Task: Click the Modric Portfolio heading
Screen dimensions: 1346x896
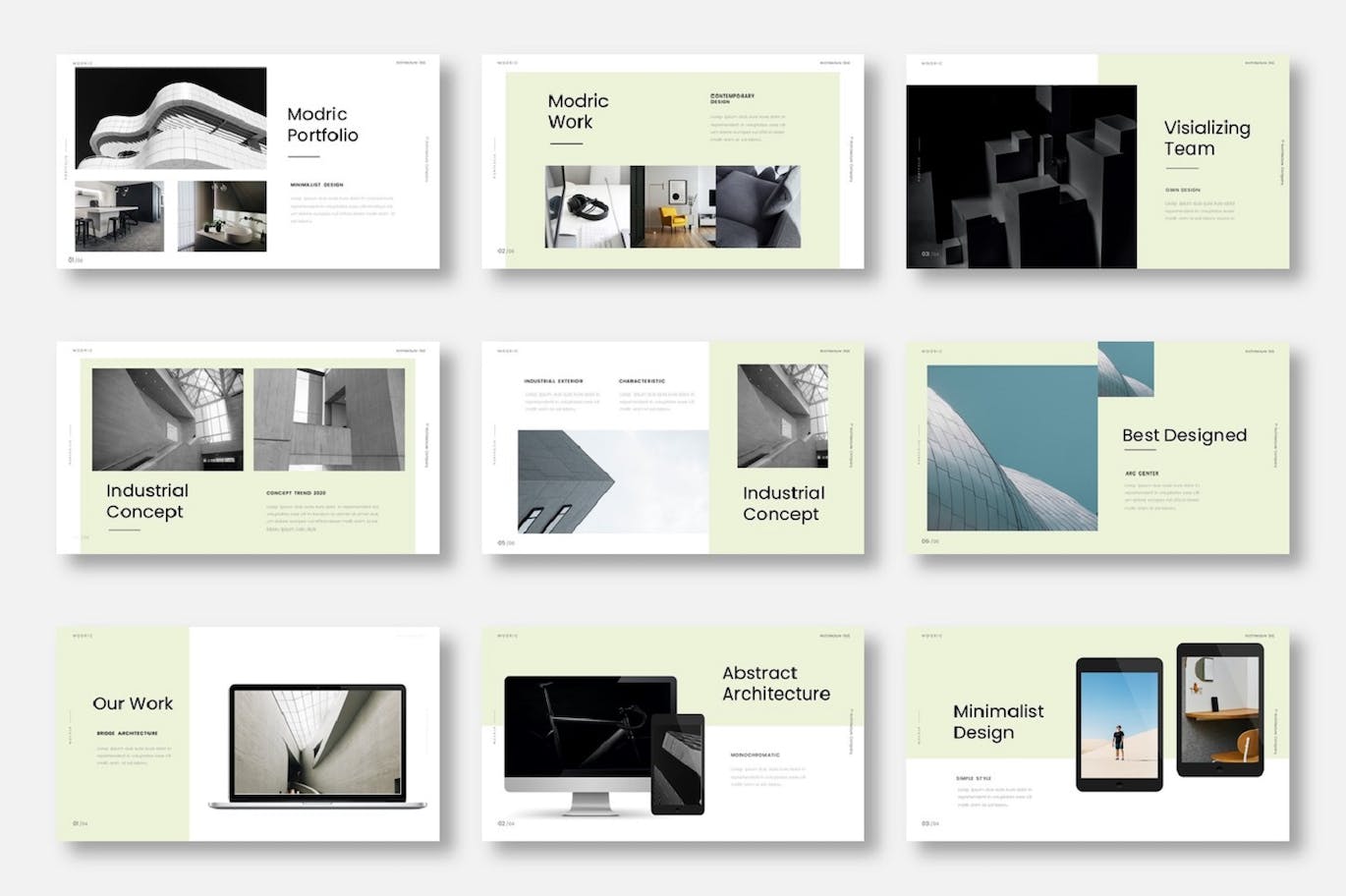Action: pyautogui.click(x=323, y=125)
